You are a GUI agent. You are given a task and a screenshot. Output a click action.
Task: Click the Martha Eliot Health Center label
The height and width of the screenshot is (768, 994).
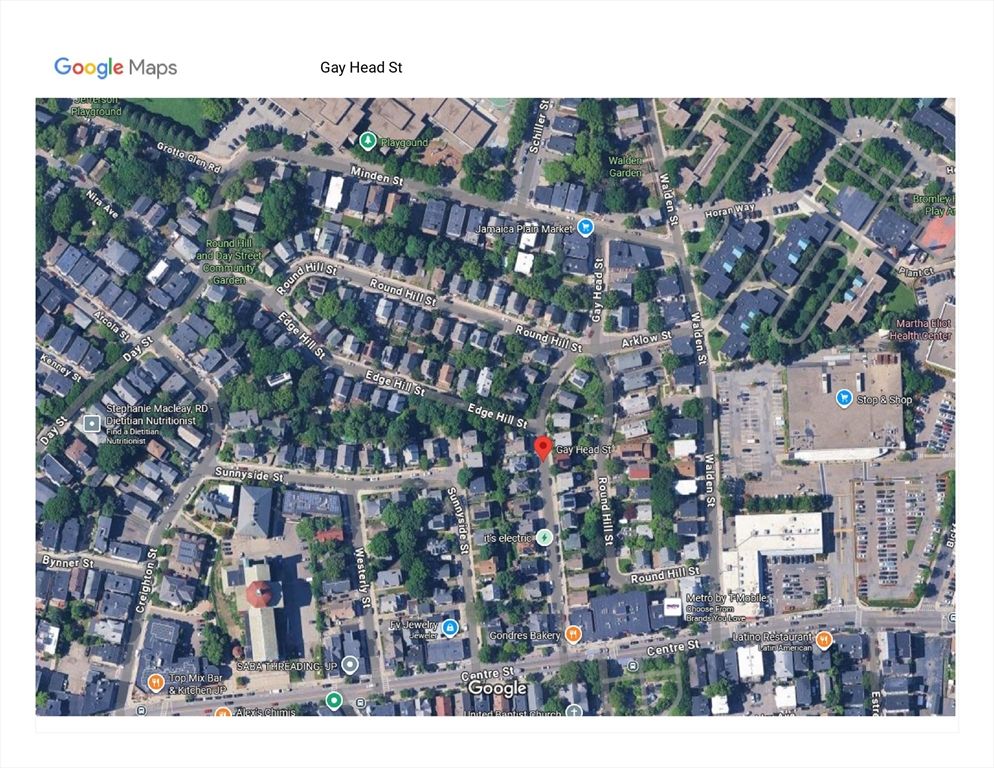921,329
